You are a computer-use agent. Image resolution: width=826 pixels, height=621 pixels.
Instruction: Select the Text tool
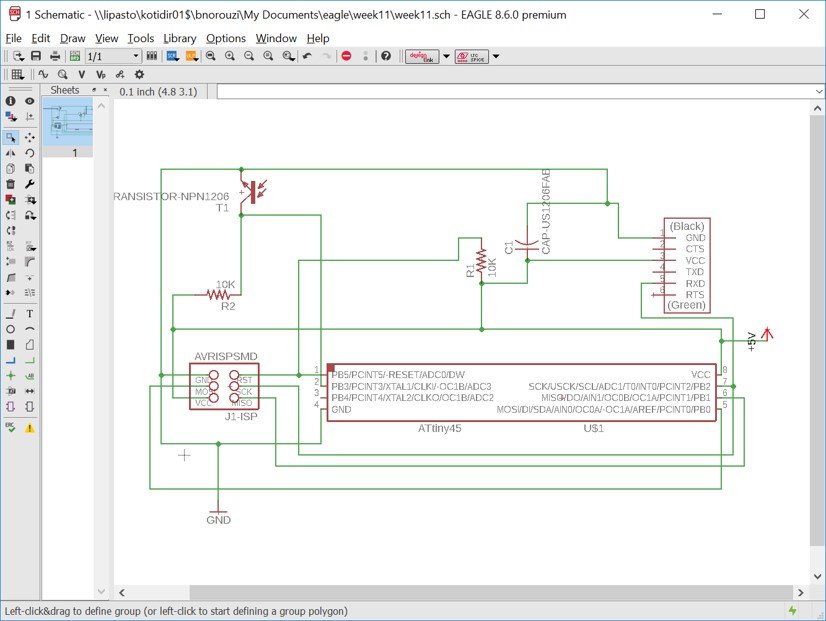[30, 314]
